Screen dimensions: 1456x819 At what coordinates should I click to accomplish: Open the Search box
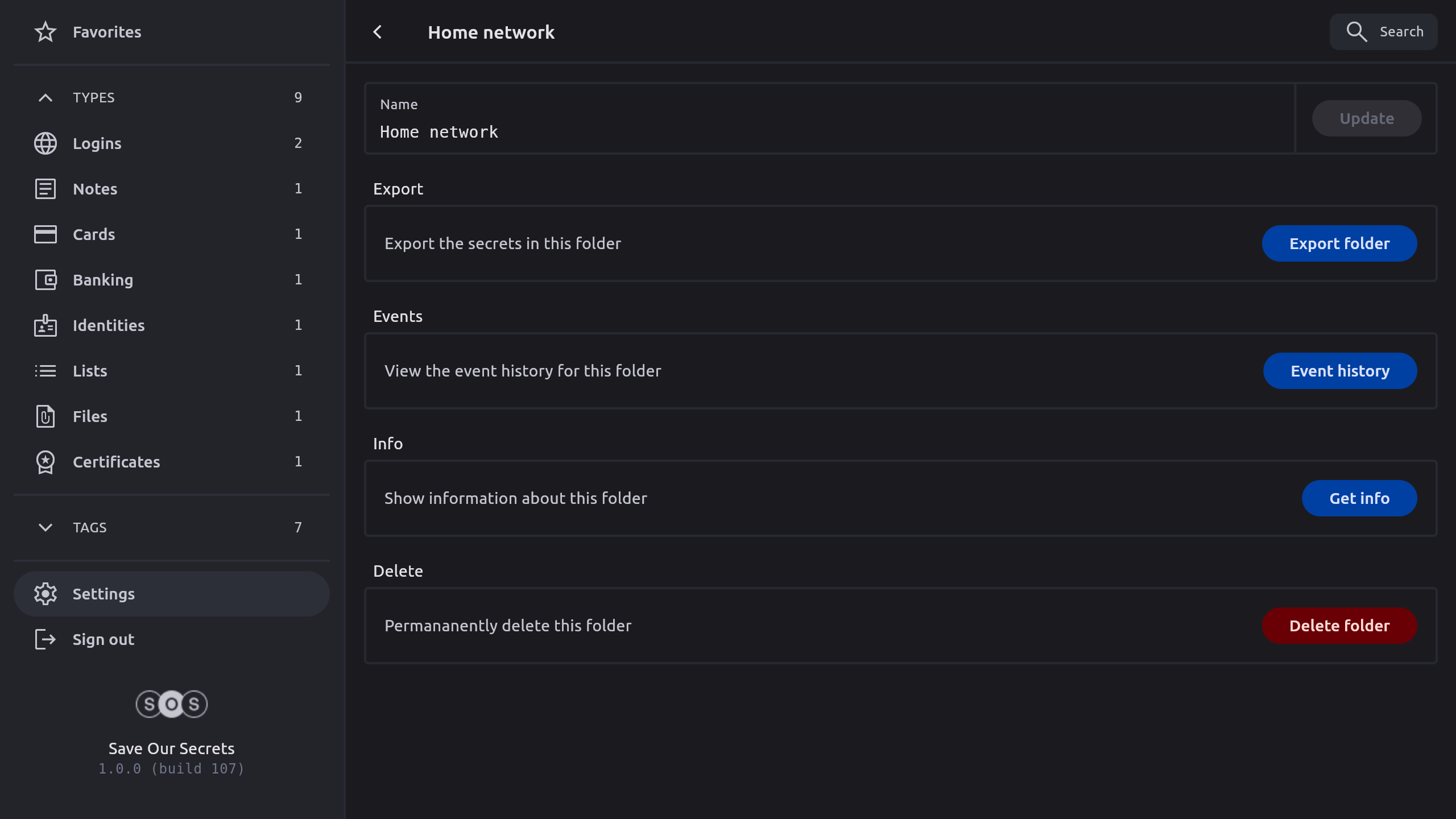(x=1383, y=32)
